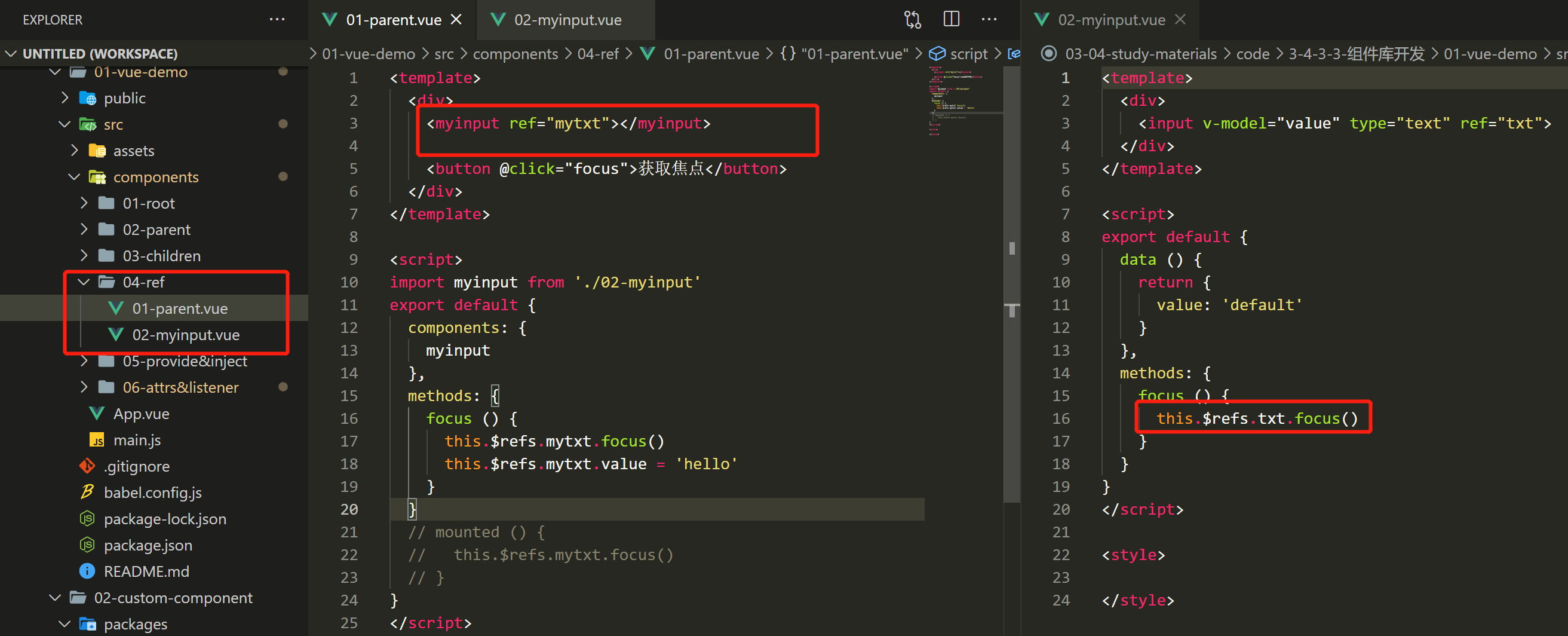Click the JS icon beside main.js
This screenshot has width=1568, height=636.
click(x=96, y=440)
